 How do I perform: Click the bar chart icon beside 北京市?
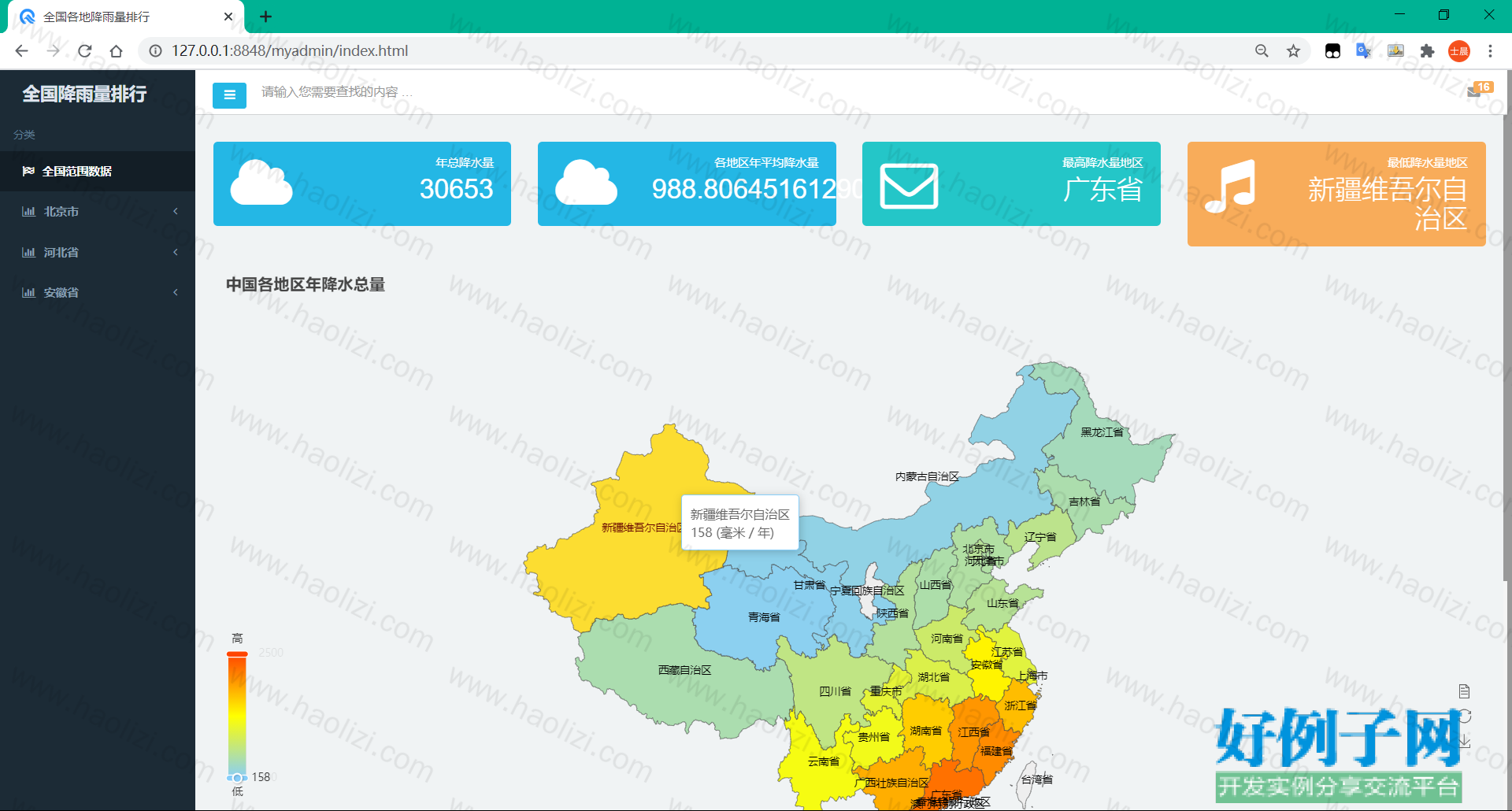[x=28, y=211]
